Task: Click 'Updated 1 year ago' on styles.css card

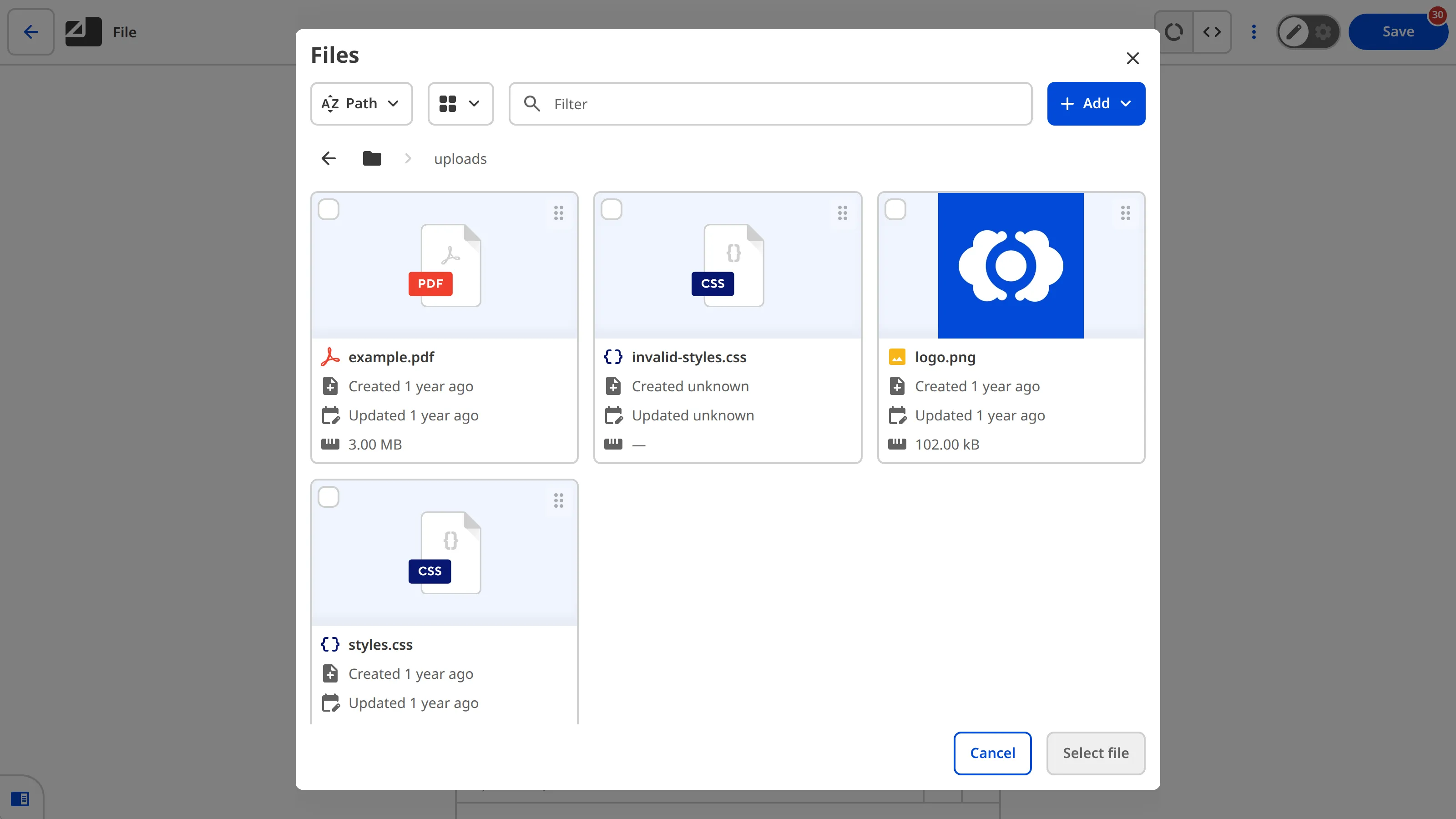Action: point(413,703)
